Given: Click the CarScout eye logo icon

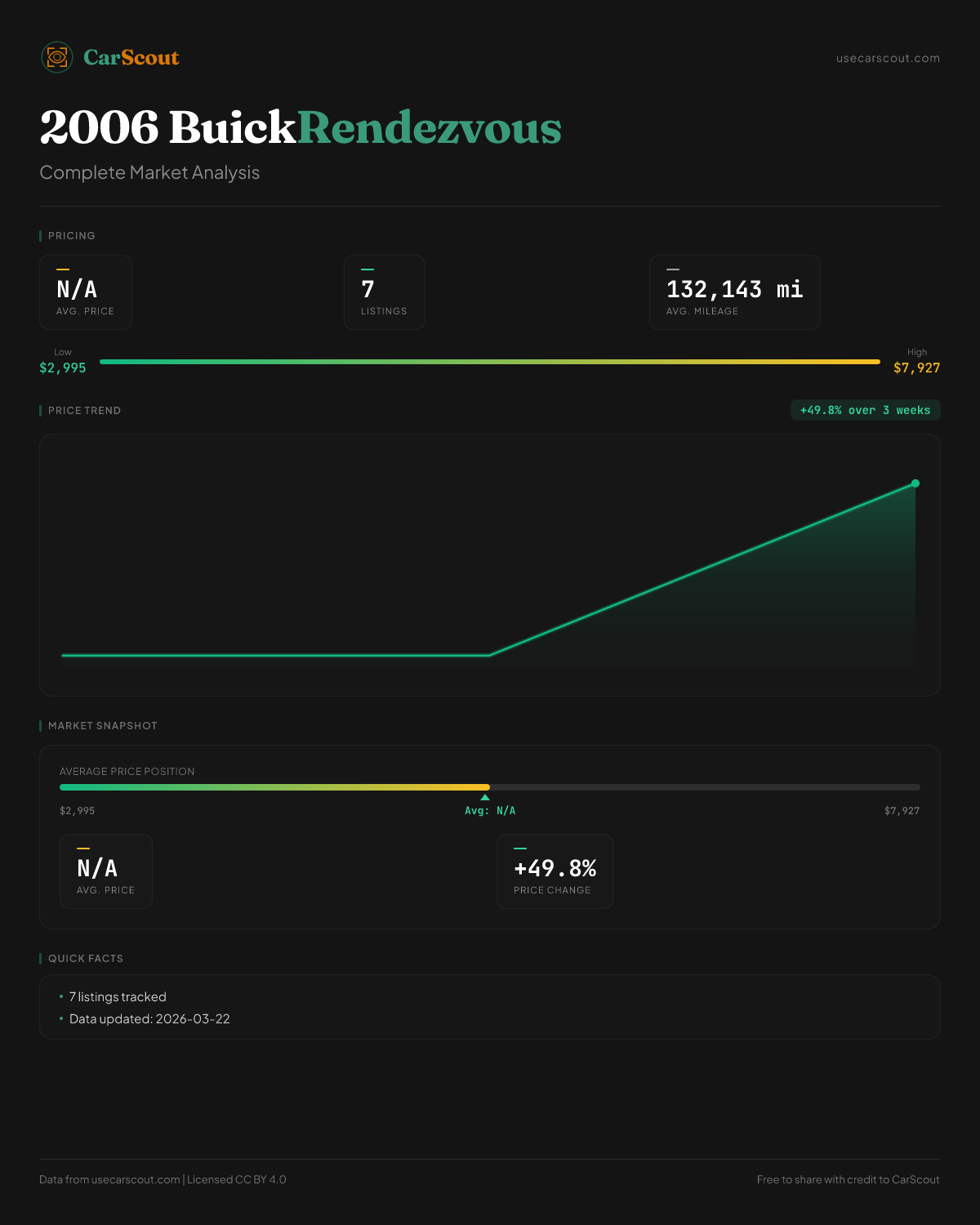Looking at the screenshot, I should click(x=57, y=57).
